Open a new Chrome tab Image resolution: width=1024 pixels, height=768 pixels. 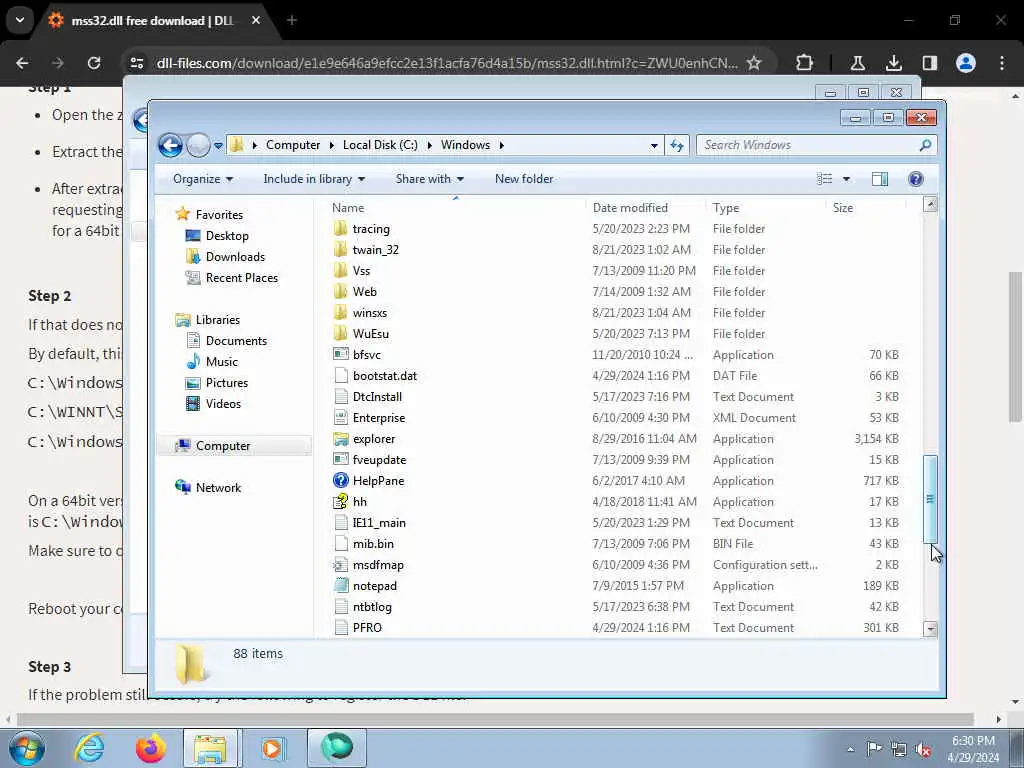pos(292,21)
